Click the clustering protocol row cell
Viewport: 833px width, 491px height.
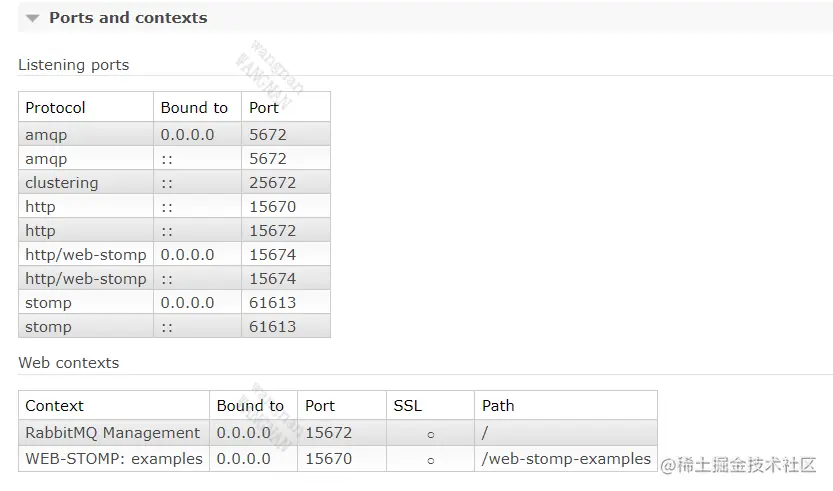[x=86, y=182]
